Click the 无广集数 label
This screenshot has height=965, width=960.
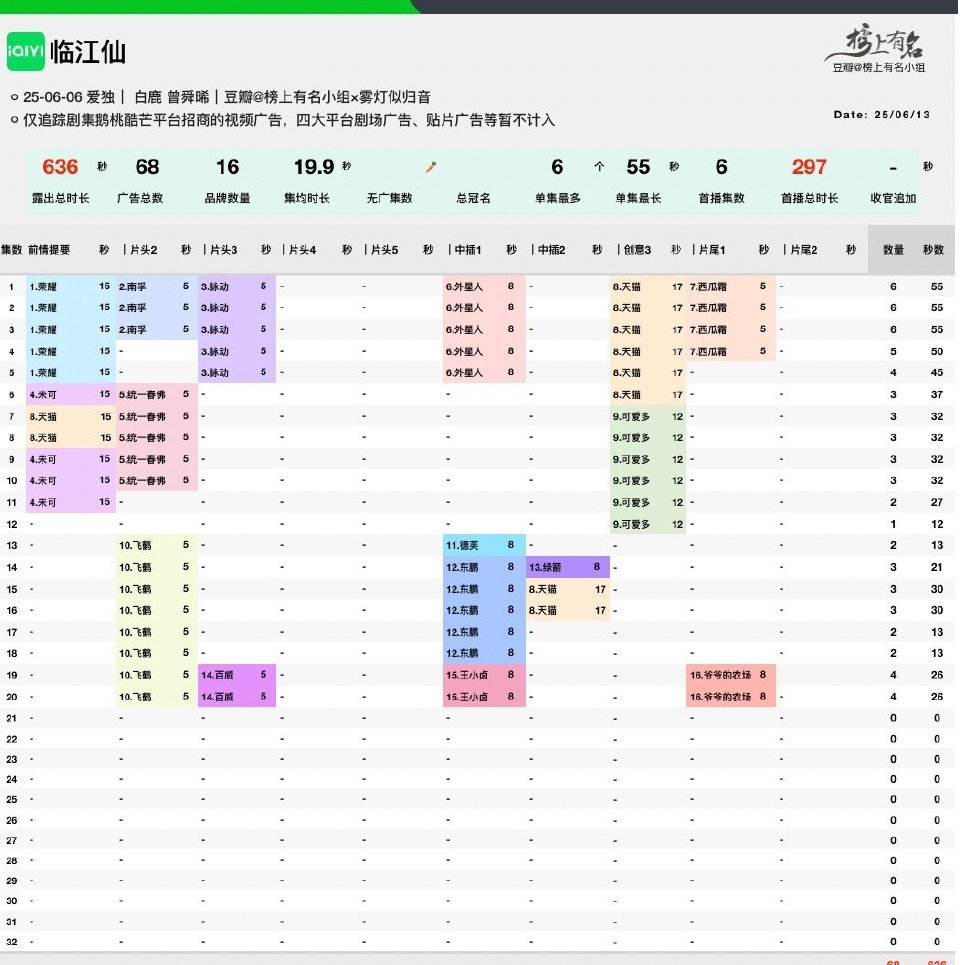pyautogui.click(x=389, y=198)
